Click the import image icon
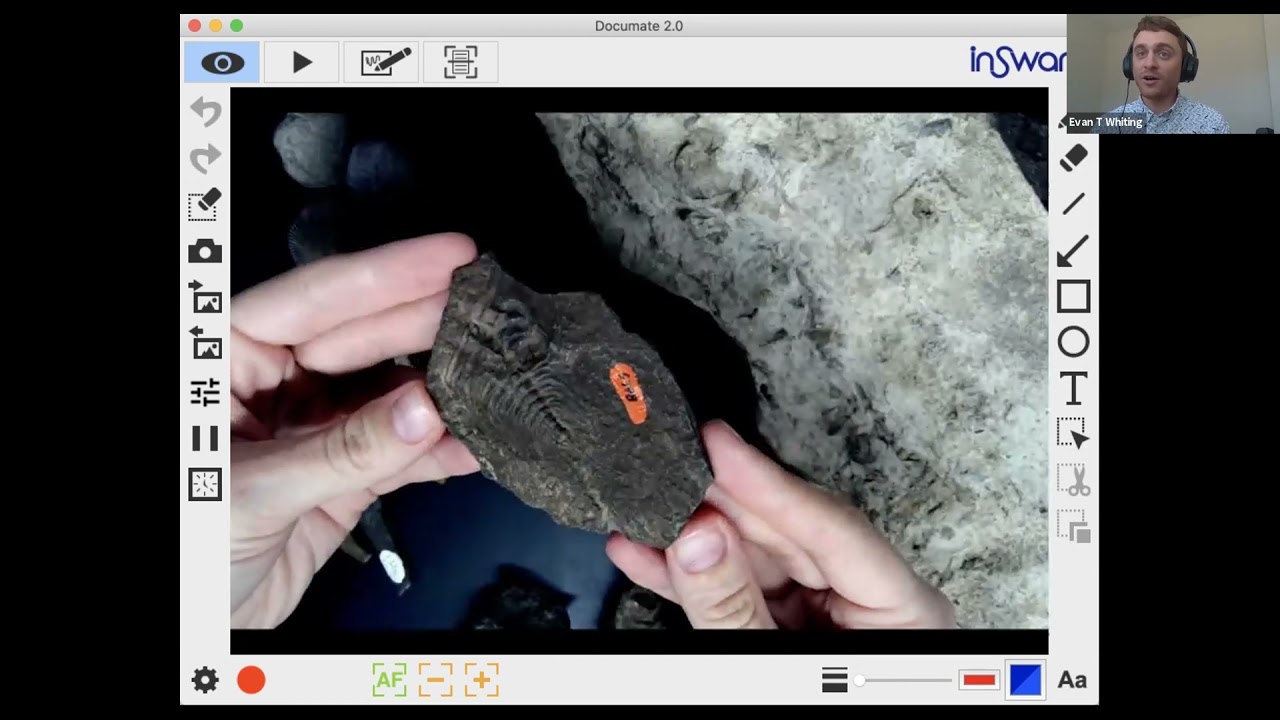The height and width of the screenshot is (720, 1280). [x=205, y=298]
